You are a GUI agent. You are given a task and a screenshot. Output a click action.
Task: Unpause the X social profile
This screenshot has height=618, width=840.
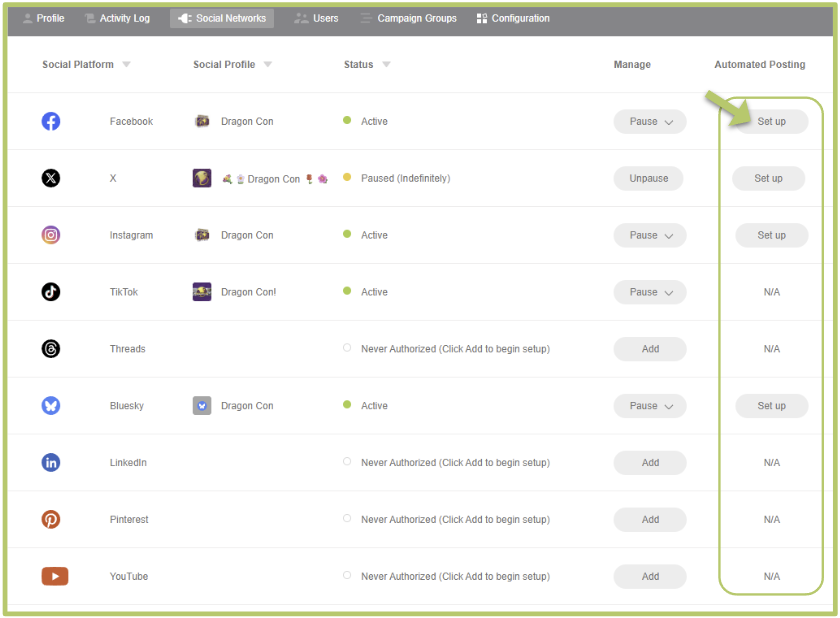coord(648,178)
